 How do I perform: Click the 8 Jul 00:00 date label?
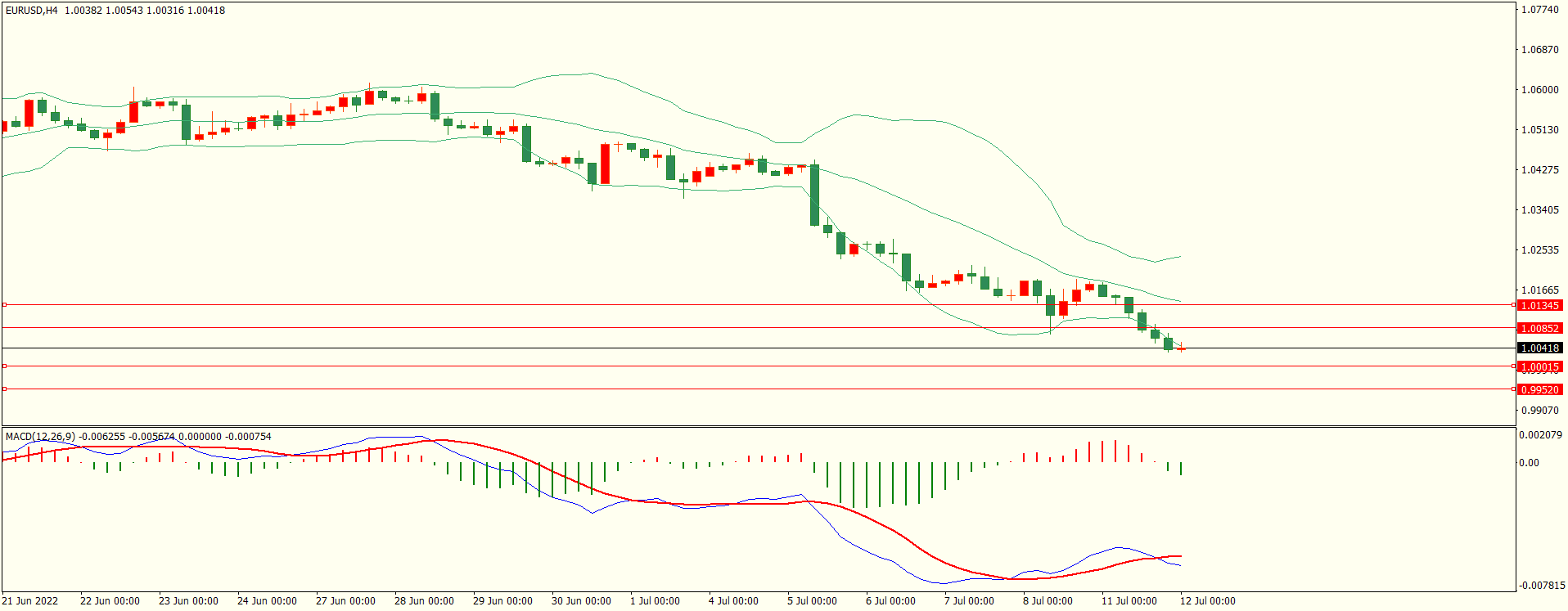1047,601
